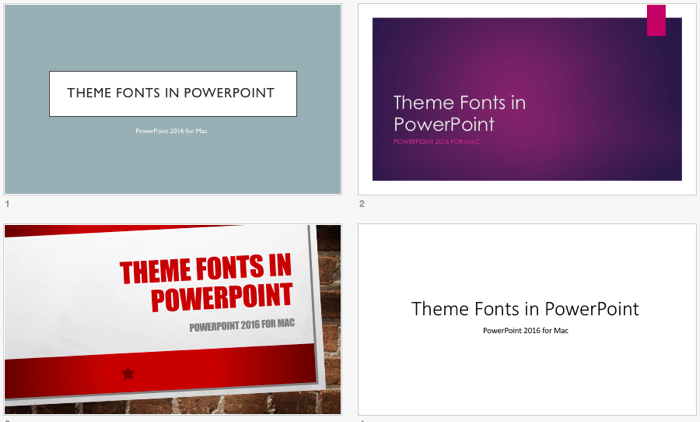
Task: Click the 'Theme Fonts in PowerPoint' title on the purple slide
Action: (x=459, y=113)
